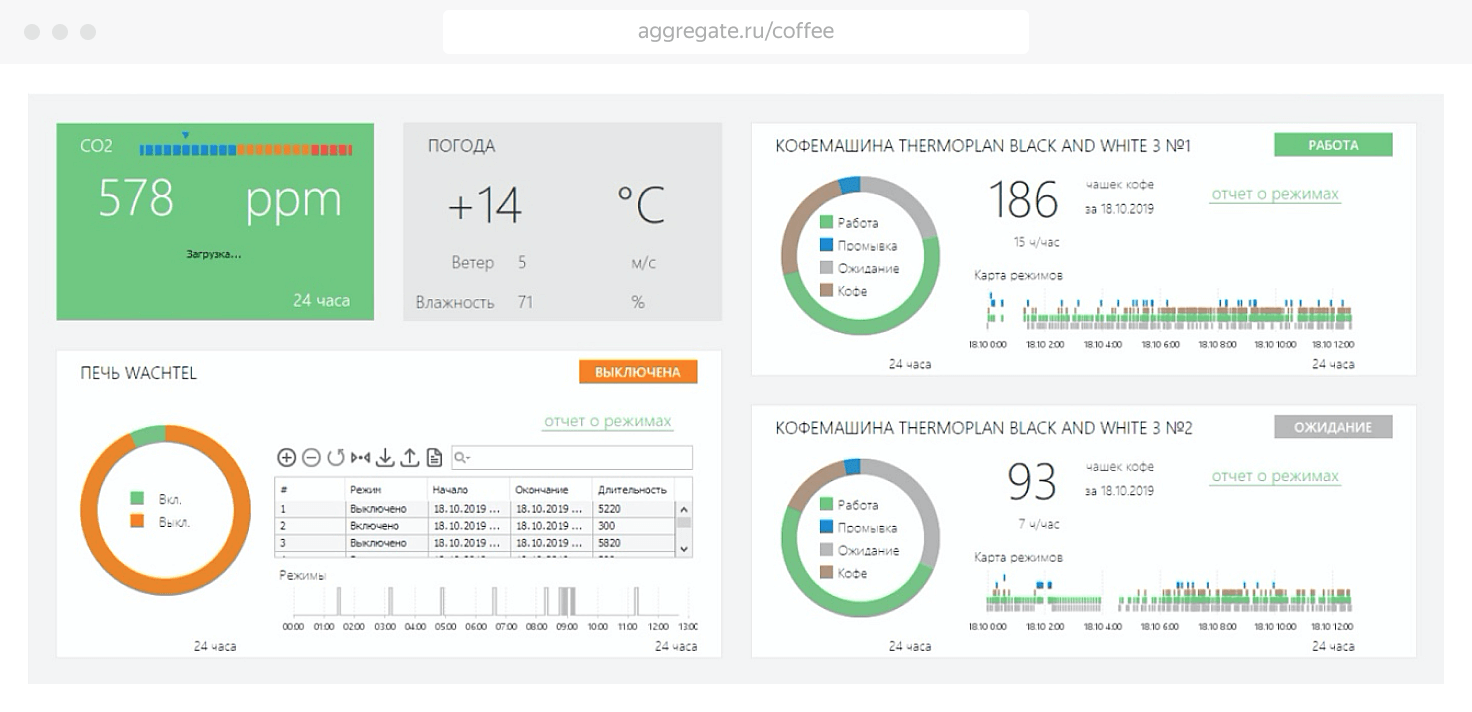The height and width of the screenshot is (712, 1472).
Task: Click the search field in oven table
Action: coord(572,458)
